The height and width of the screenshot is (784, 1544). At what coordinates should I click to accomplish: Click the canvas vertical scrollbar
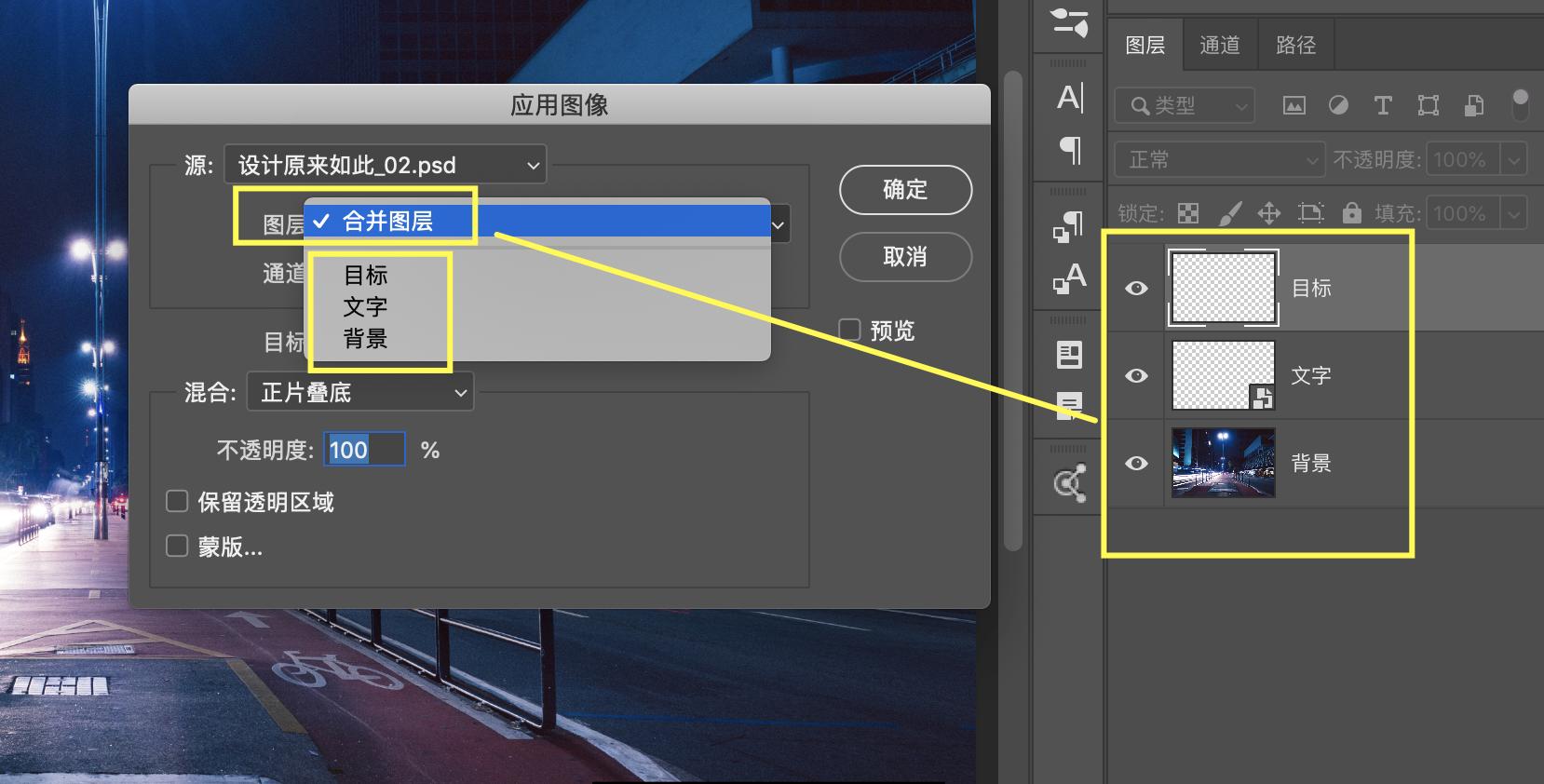[1012, 312]
